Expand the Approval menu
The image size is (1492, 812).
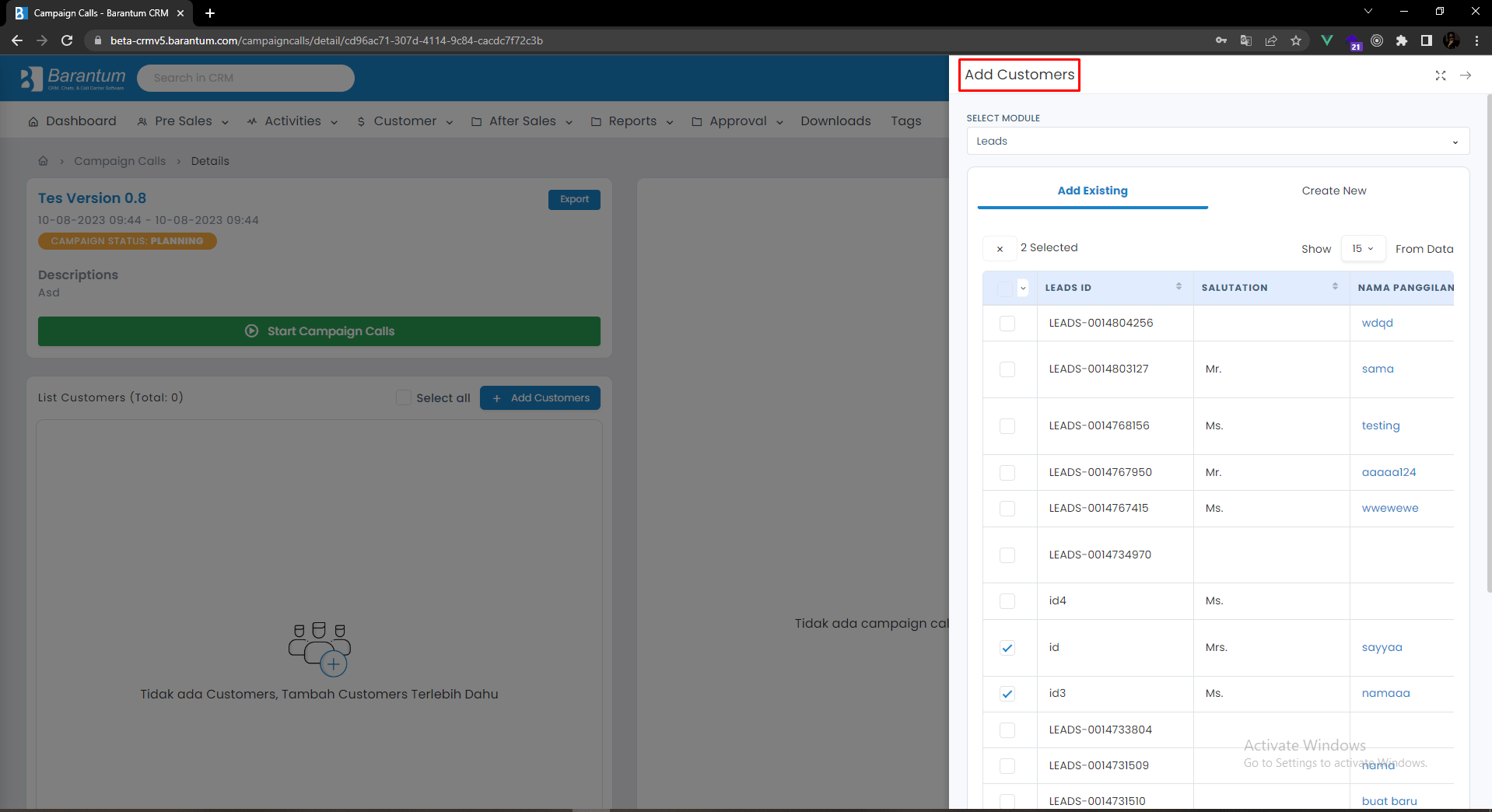(x=737, y=121)
